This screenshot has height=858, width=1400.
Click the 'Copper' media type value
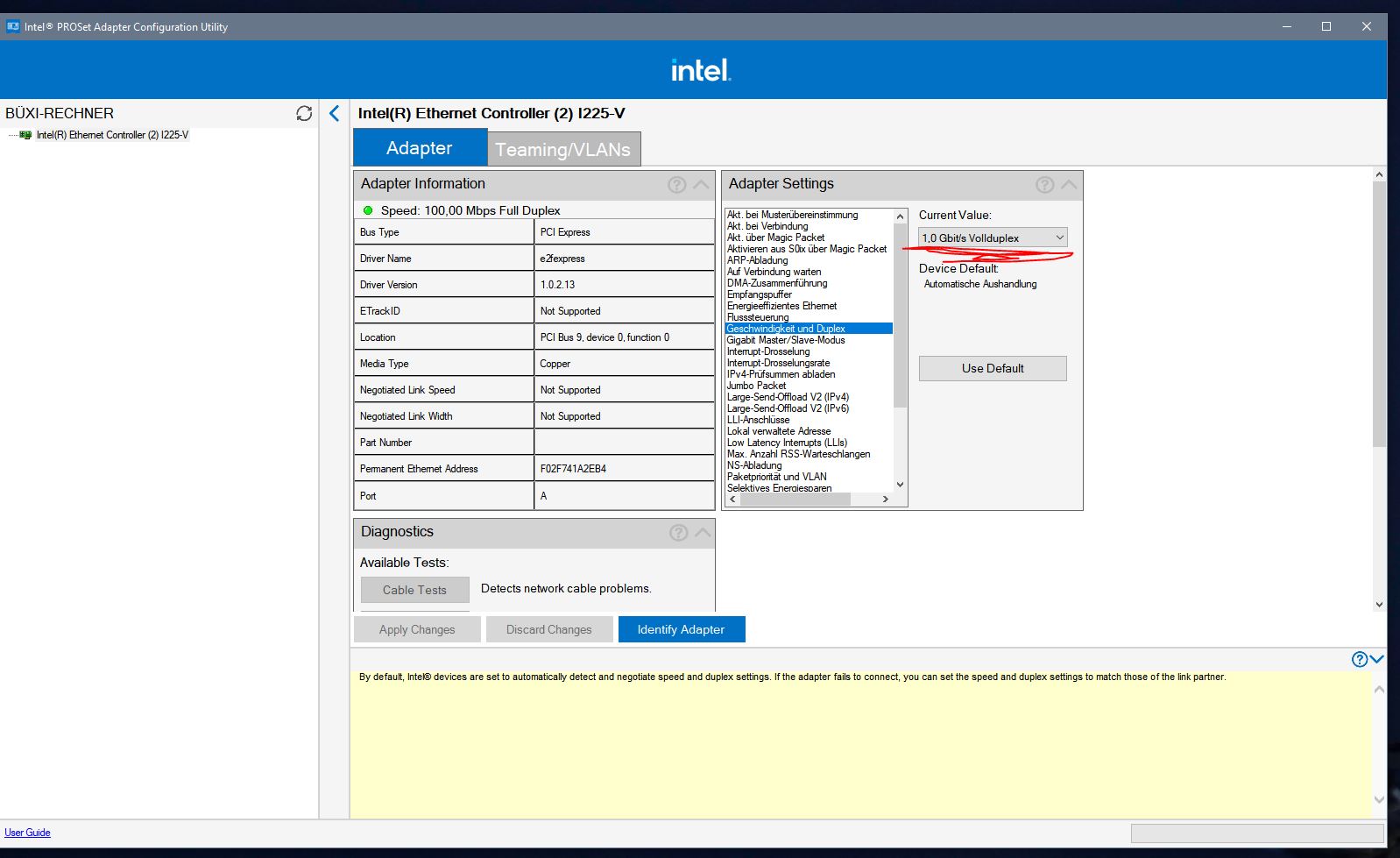point(555,364)
